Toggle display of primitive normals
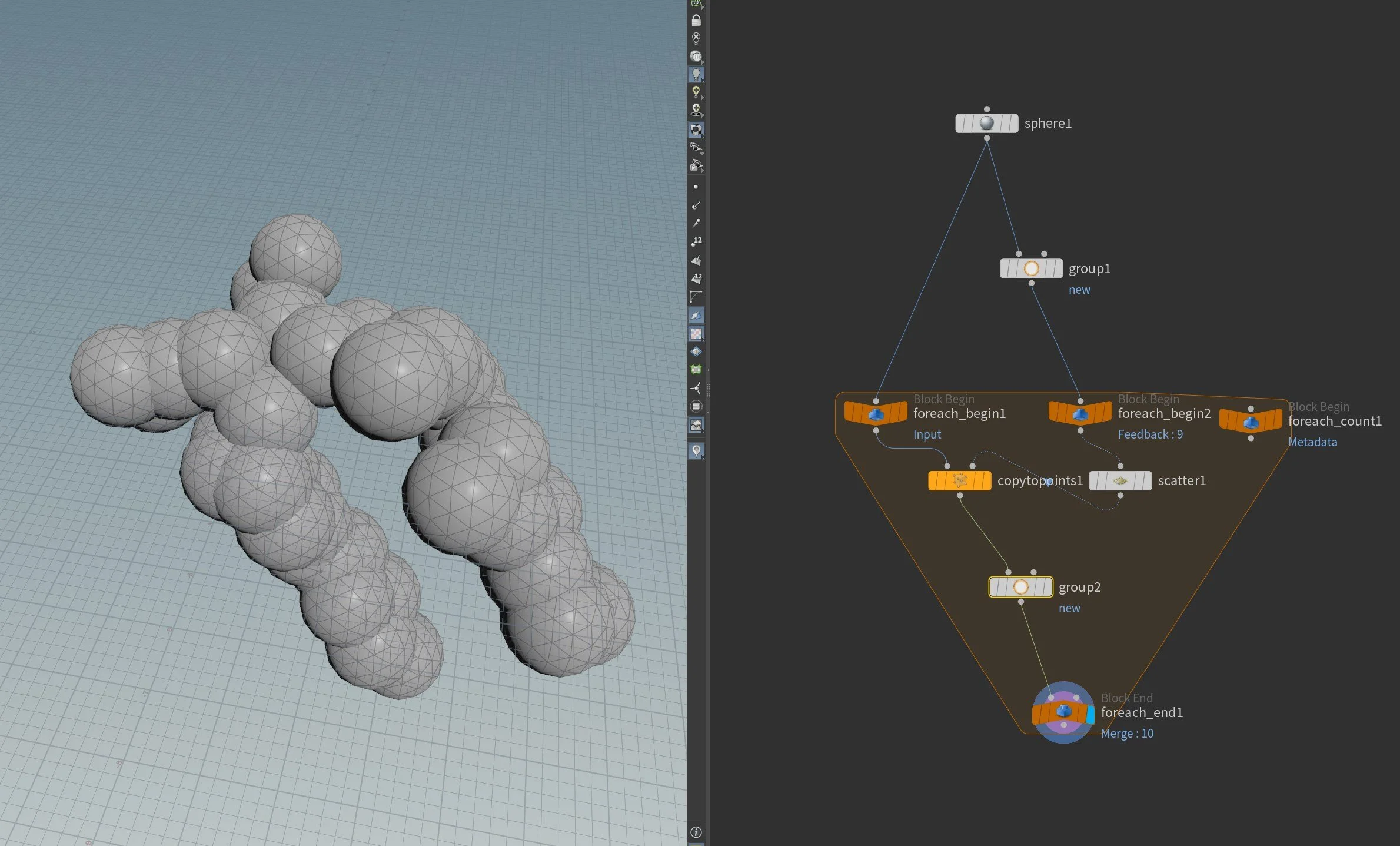The height and width of the screenshot is (846, 1400). click(x=696, y=260)
